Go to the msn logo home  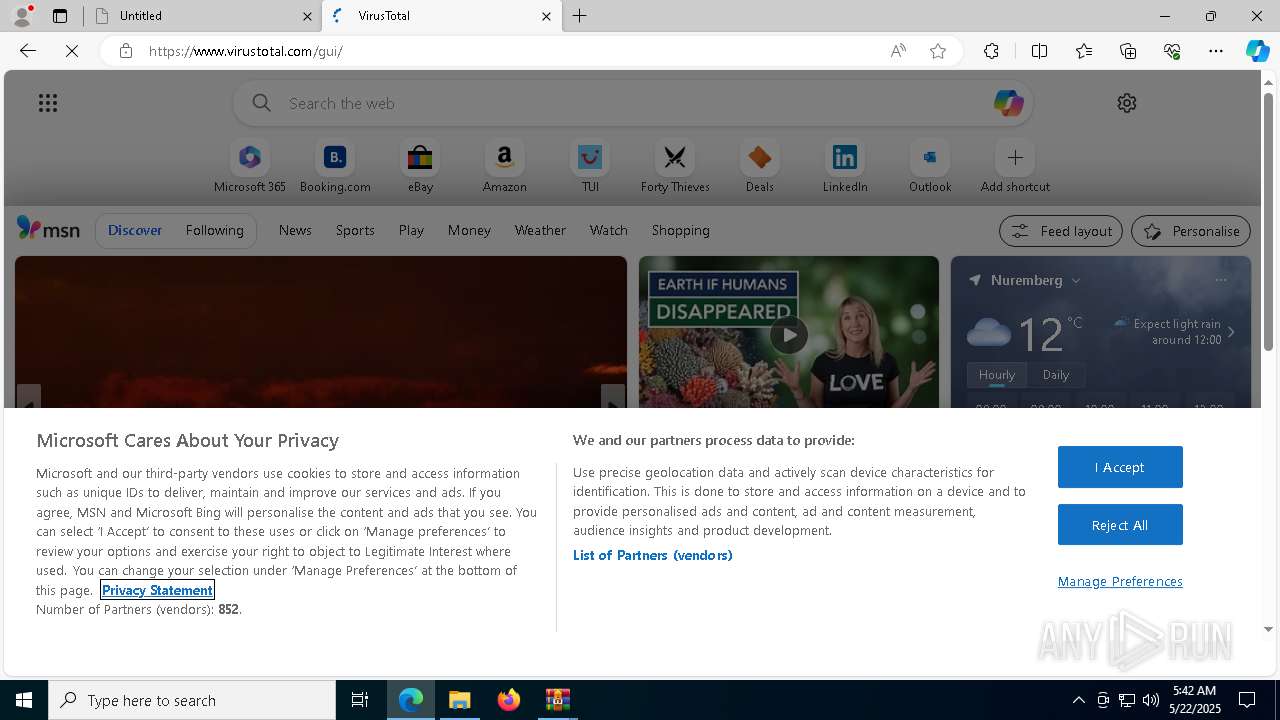point(48,229)
